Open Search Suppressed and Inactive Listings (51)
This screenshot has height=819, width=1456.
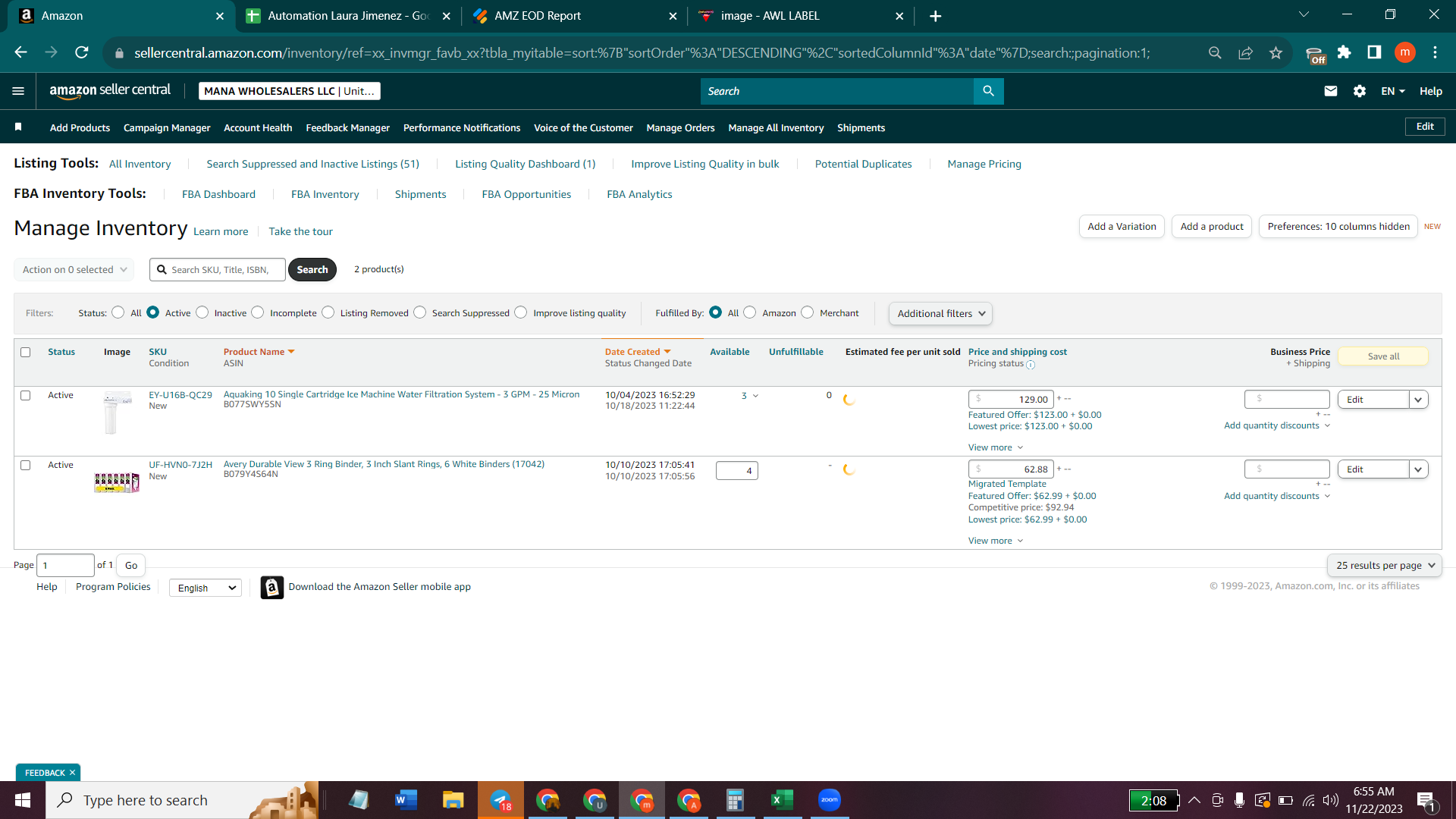click(x=312, y=164)
